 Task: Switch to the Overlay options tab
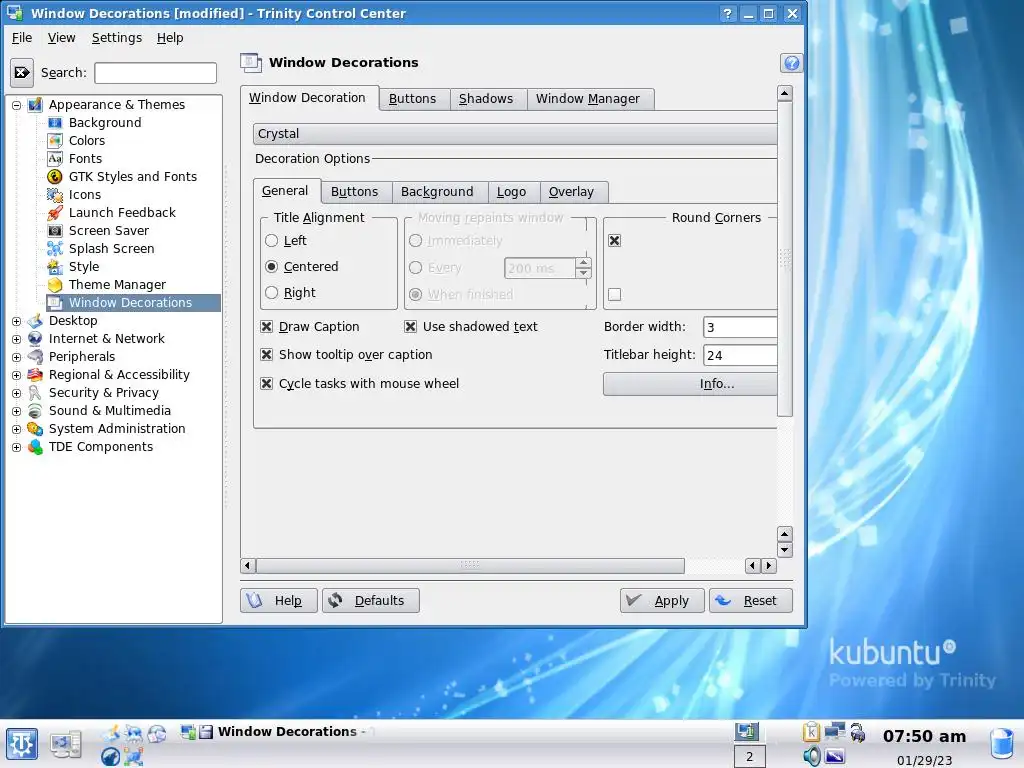(x=571, y=192)
